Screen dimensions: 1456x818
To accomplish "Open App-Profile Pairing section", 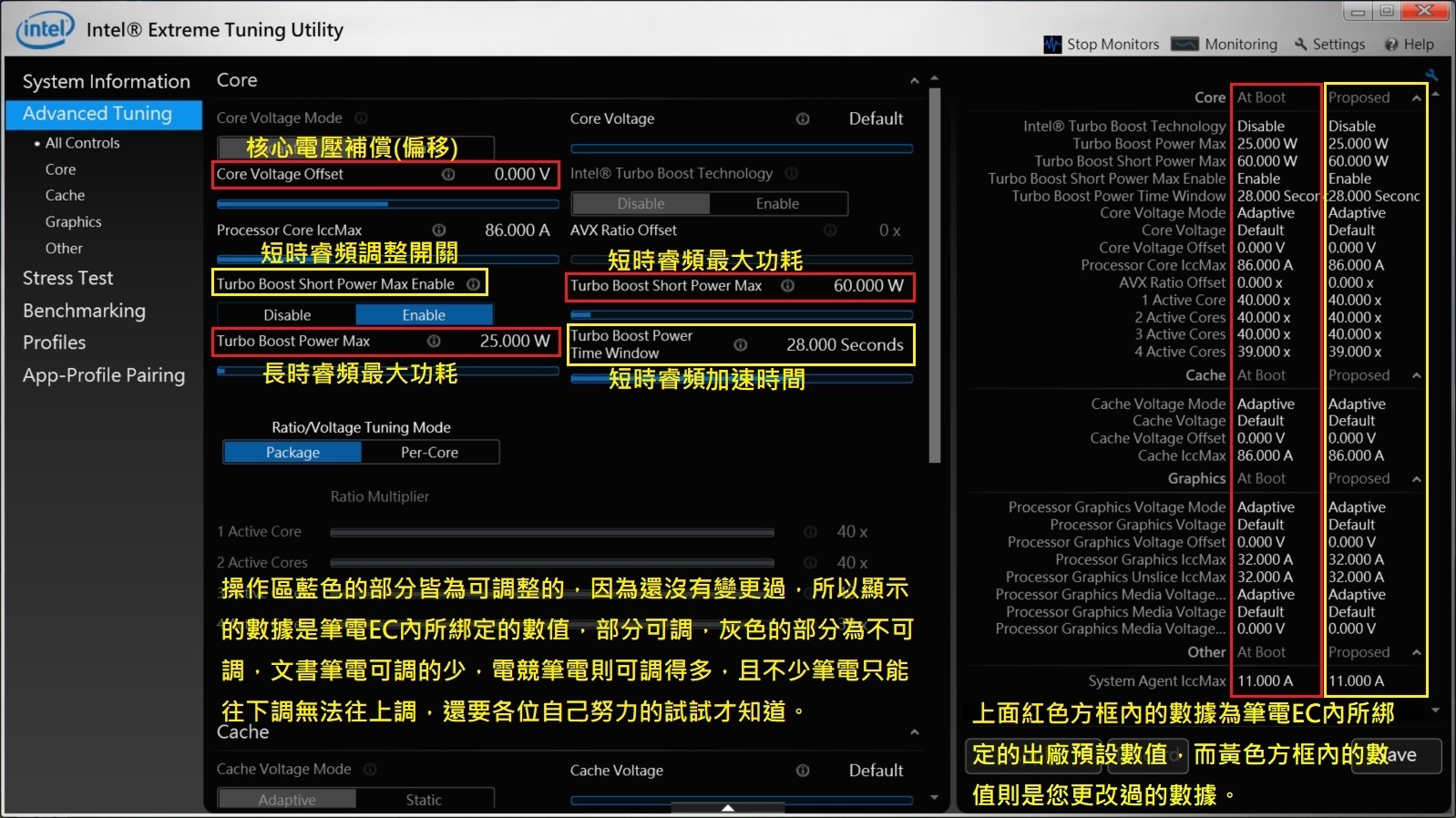I will 104,375.
